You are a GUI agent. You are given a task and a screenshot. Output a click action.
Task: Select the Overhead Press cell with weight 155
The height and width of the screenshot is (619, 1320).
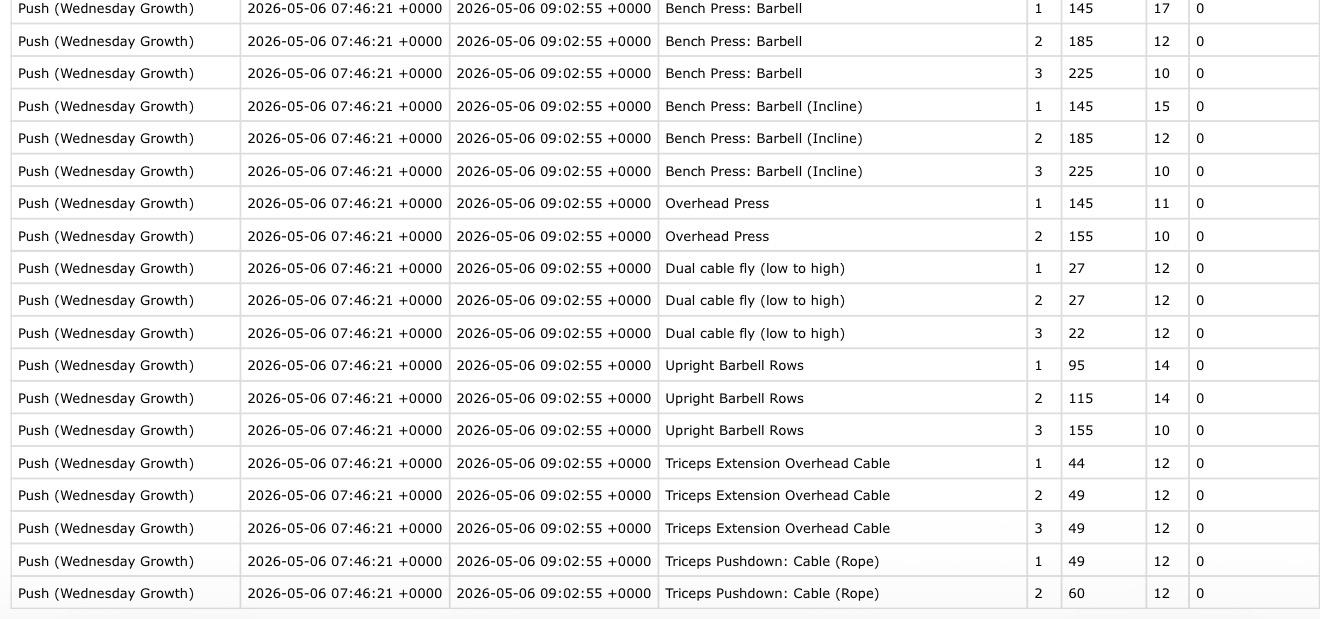click(x=717, y=236)
